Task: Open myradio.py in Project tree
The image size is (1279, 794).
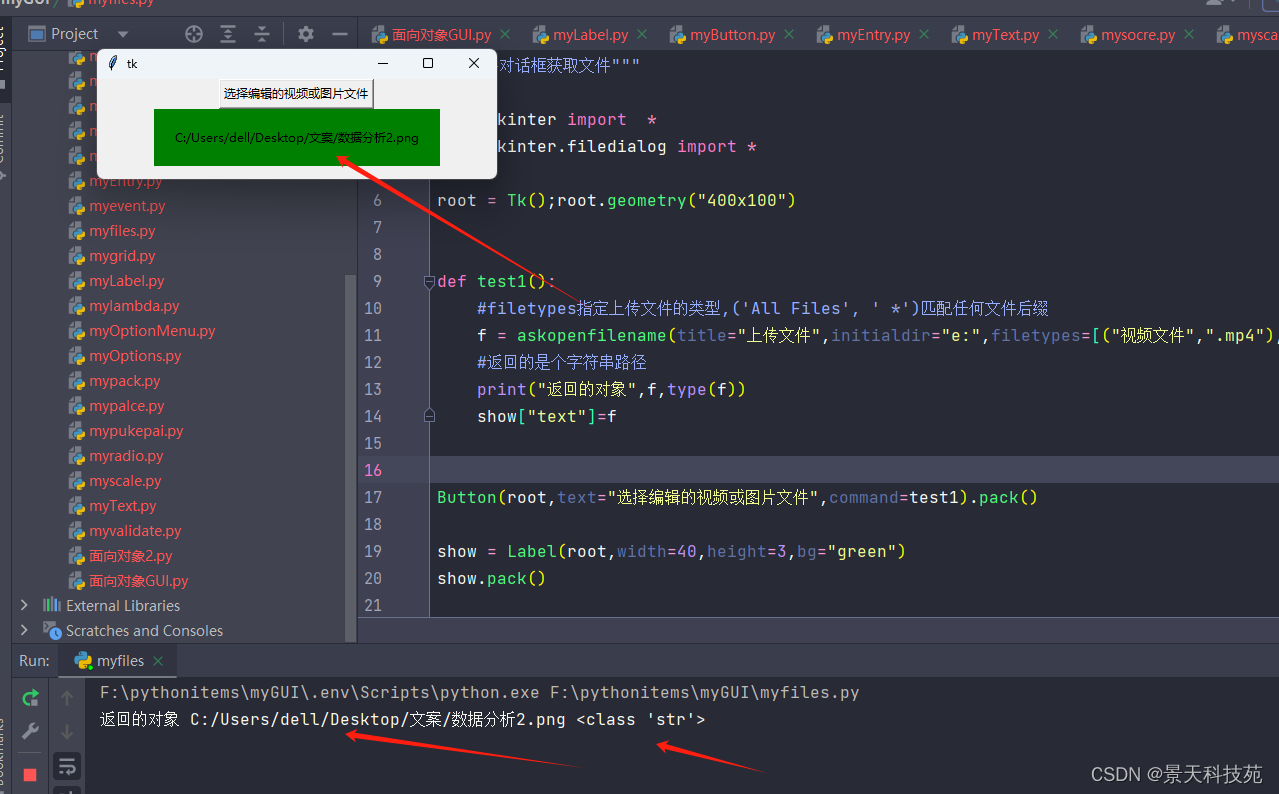Action: click(x=126, y=456)
